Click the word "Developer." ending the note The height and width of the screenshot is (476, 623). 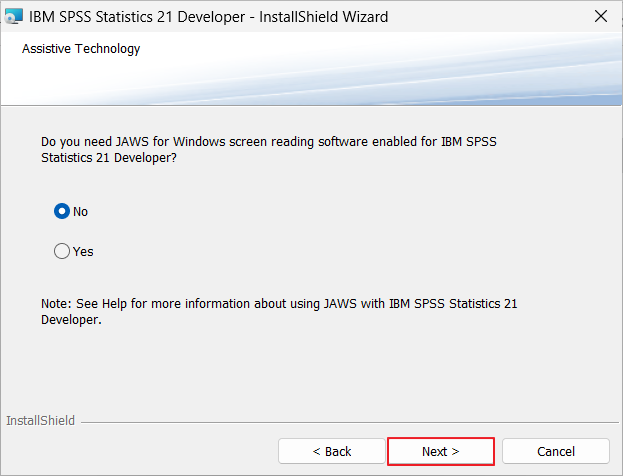71,320
